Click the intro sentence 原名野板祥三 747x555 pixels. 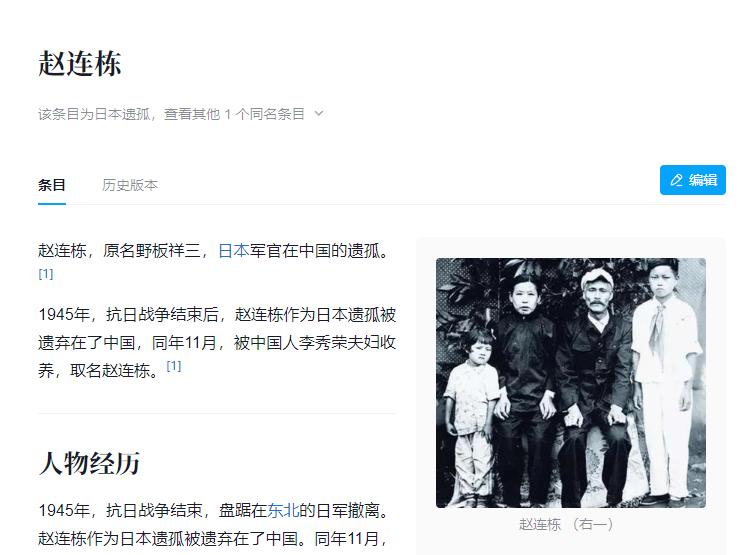(152, 250)
